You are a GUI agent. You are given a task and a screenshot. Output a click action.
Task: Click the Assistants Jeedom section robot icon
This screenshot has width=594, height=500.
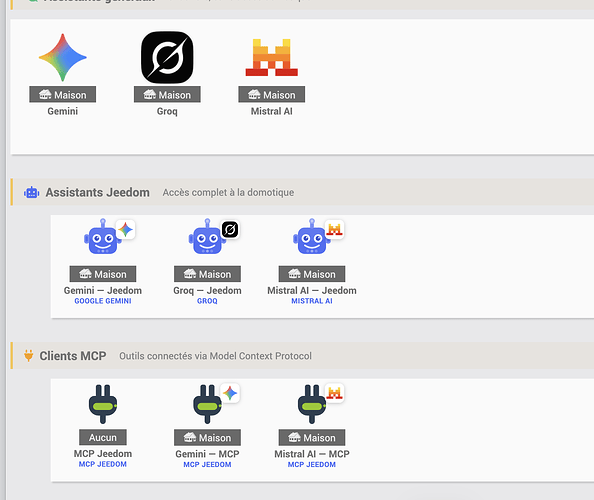click(x=31, y=192)
